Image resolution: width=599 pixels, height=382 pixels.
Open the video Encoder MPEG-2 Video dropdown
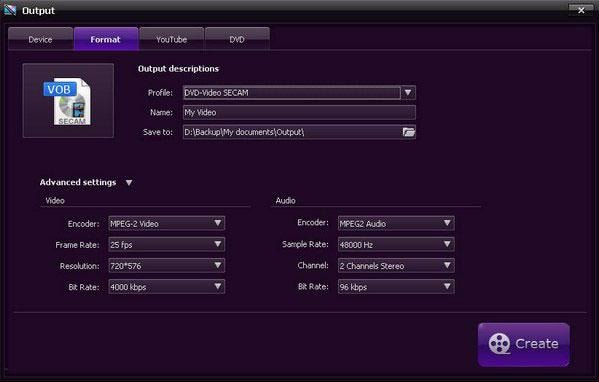[167, 223]
